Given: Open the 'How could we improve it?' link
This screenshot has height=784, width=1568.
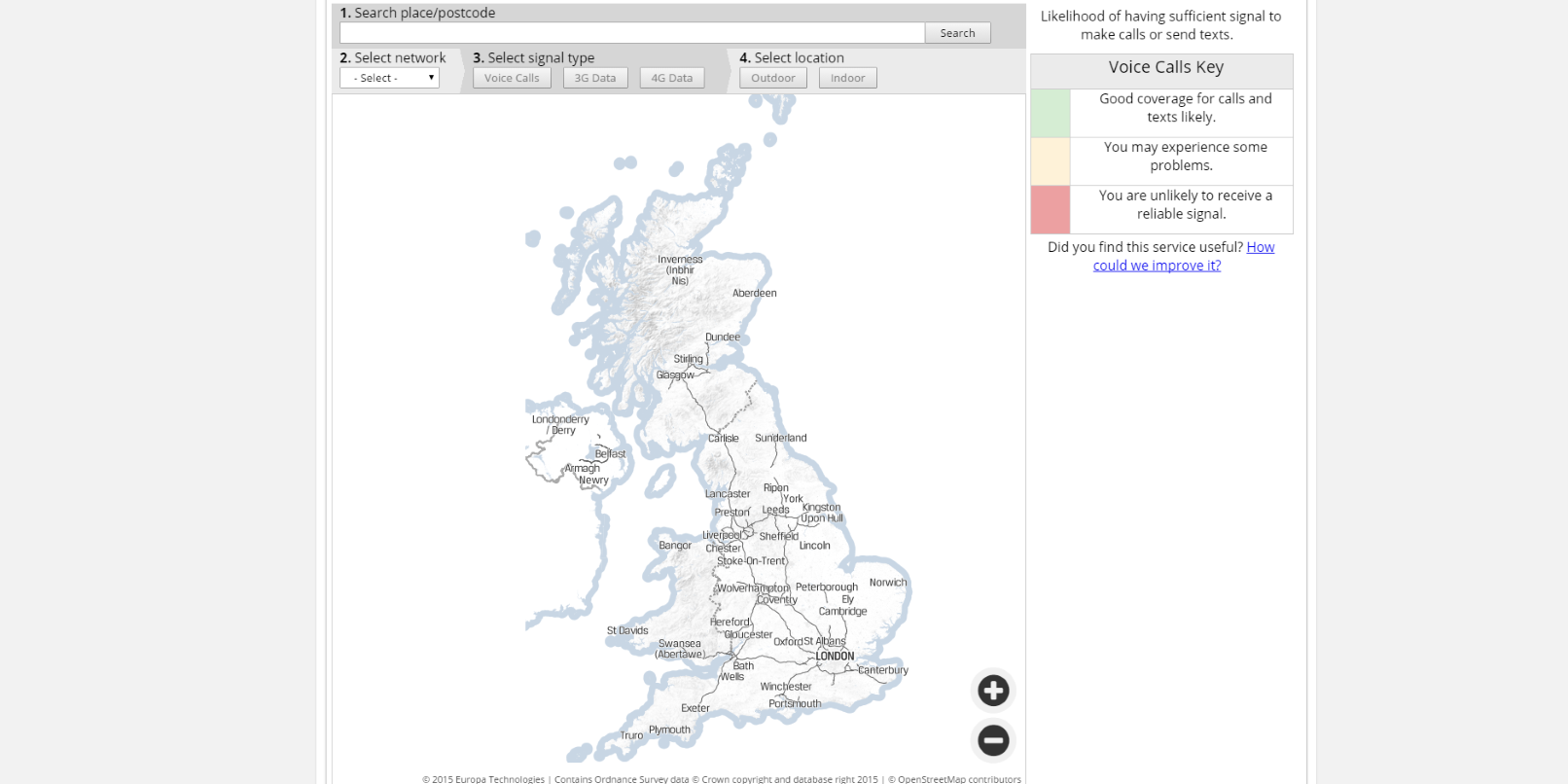Looking at the screenshot, I should click(1157, 266).
